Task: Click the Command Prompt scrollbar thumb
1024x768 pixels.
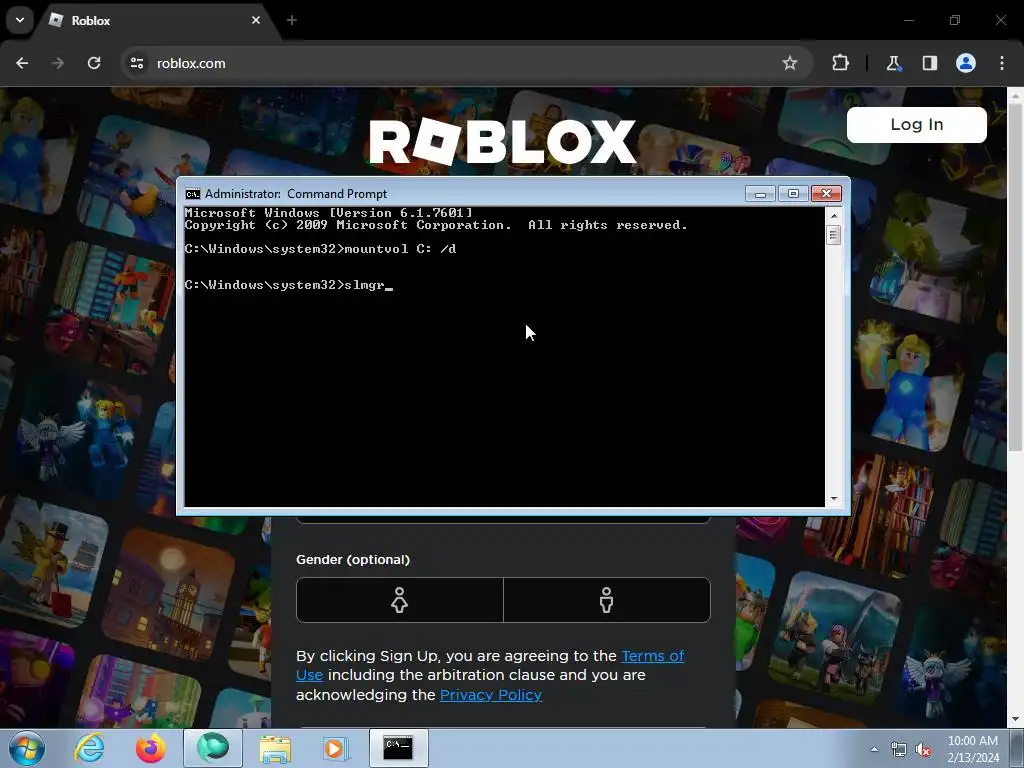Action: click(x=834, y=234)
